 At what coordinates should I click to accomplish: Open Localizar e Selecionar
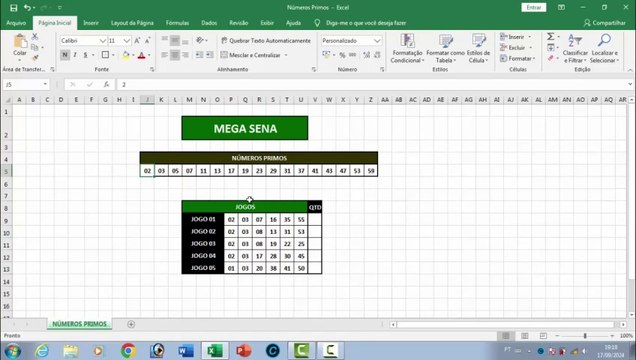[x=604, y=48]
